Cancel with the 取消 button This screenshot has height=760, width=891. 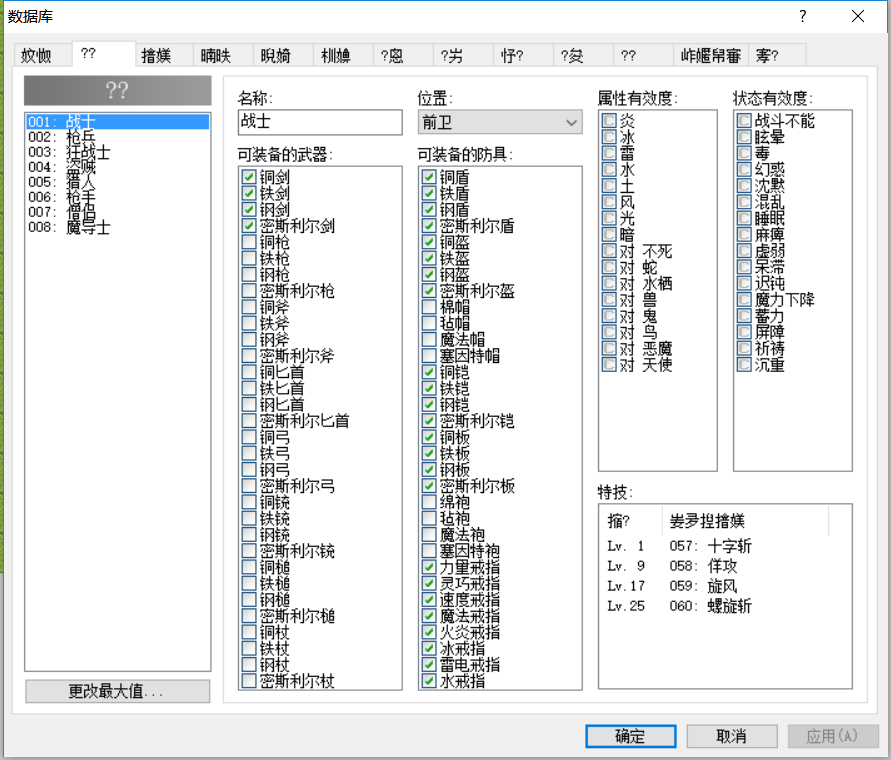[732, 736]
